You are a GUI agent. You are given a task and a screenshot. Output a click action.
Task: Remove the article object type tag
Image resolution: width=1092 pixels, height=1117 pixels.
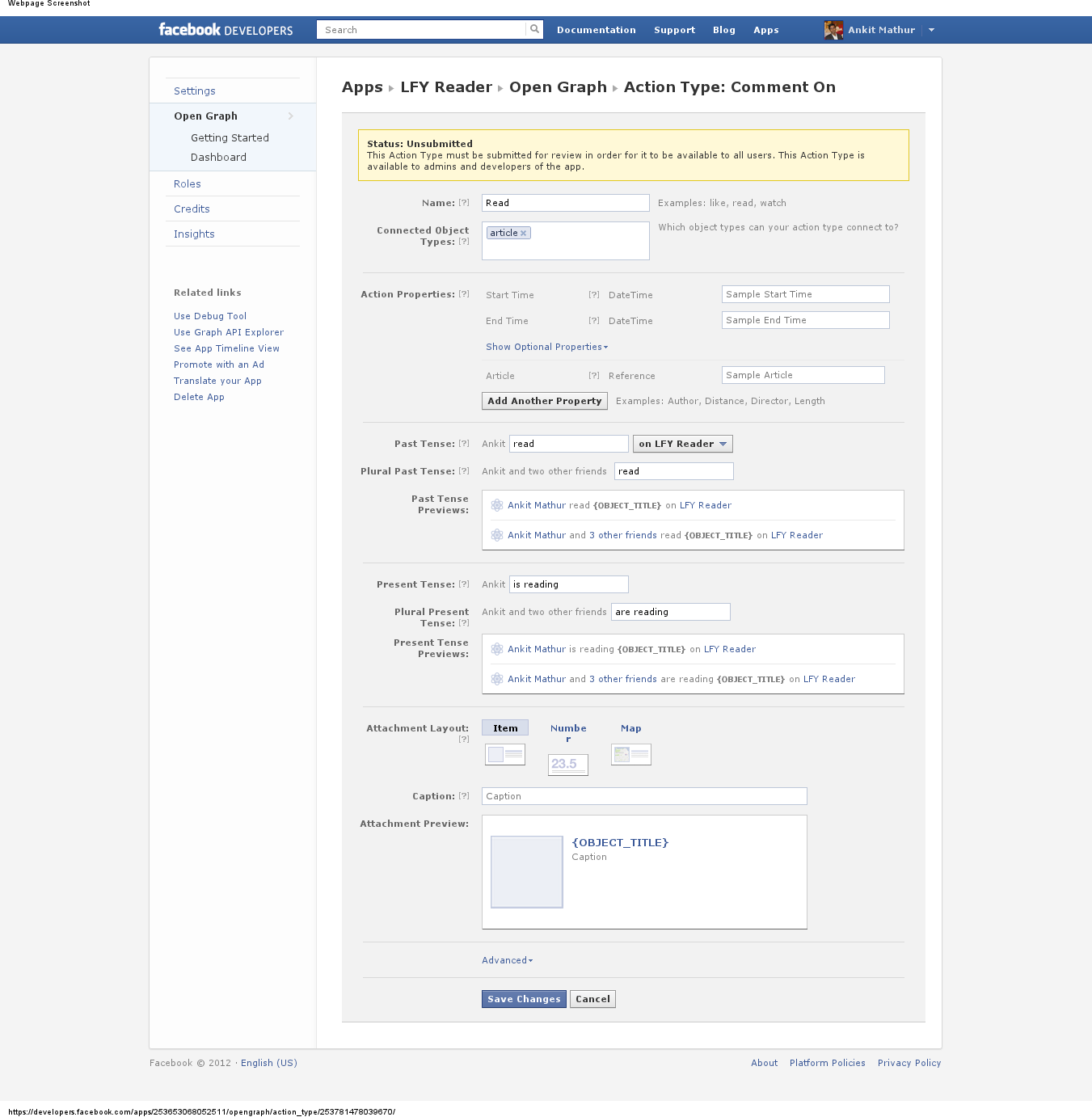coord(524,234)
